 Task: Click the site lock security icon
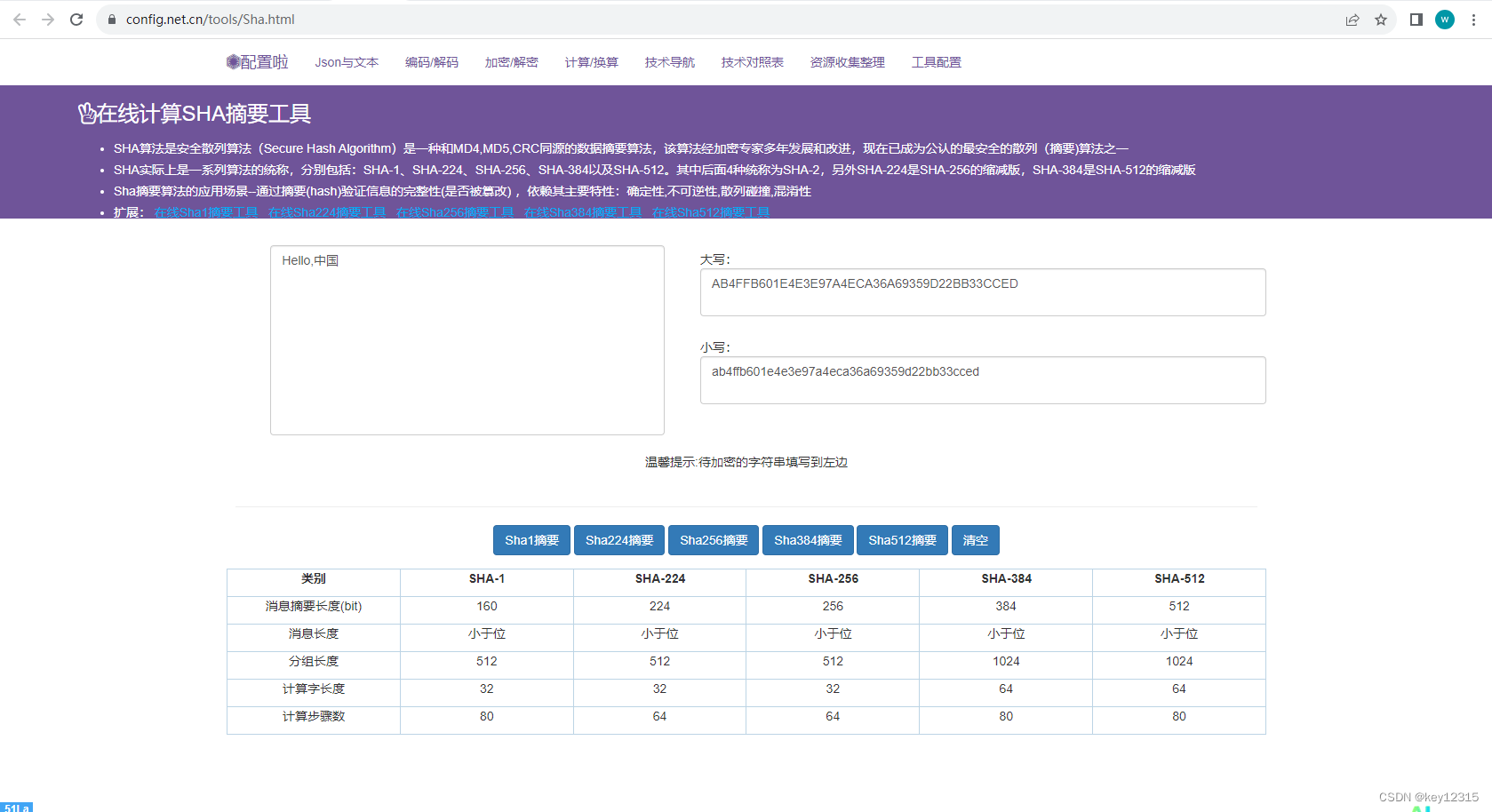tap(112, 20)
